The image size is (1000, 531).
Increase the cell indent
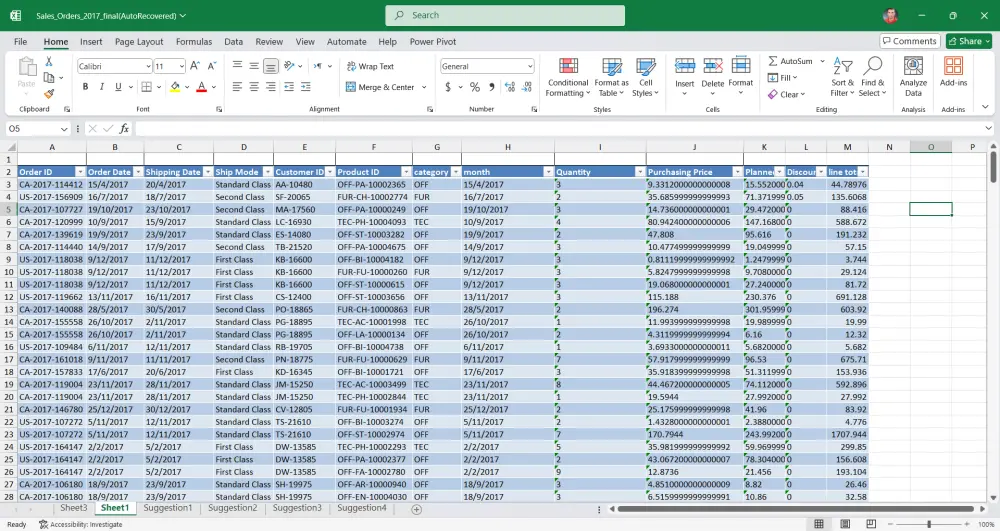click(x=305, y=87)
